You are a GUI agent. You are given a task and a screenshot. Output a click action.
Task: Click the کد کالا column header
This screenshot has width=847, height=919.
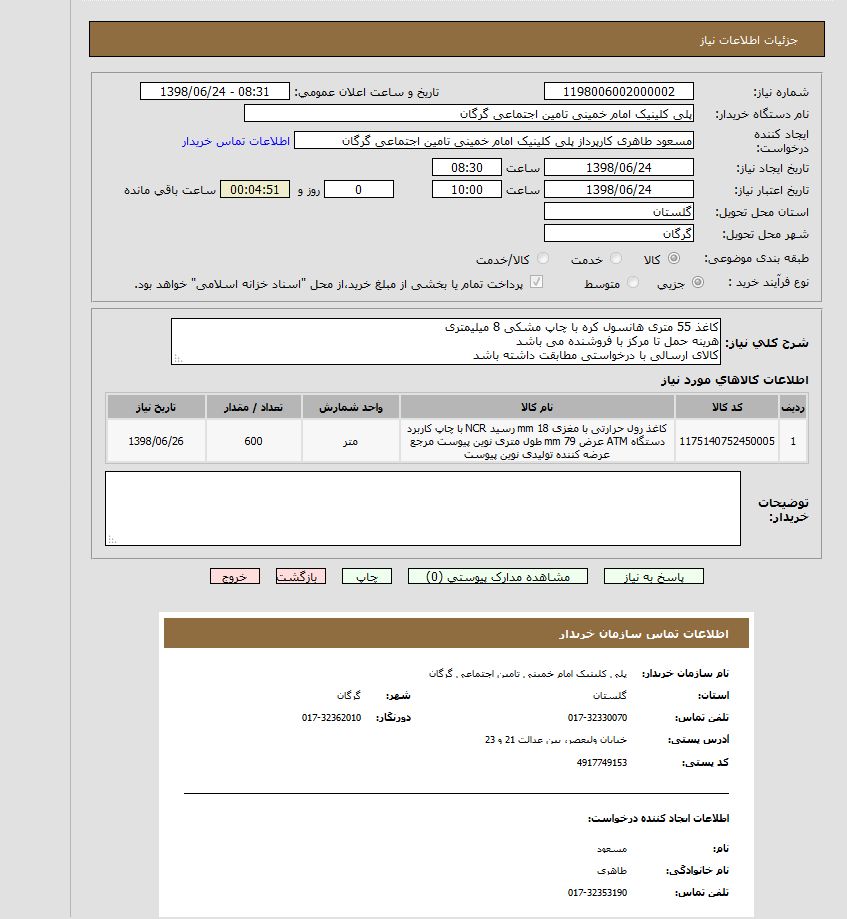[726, 407]
